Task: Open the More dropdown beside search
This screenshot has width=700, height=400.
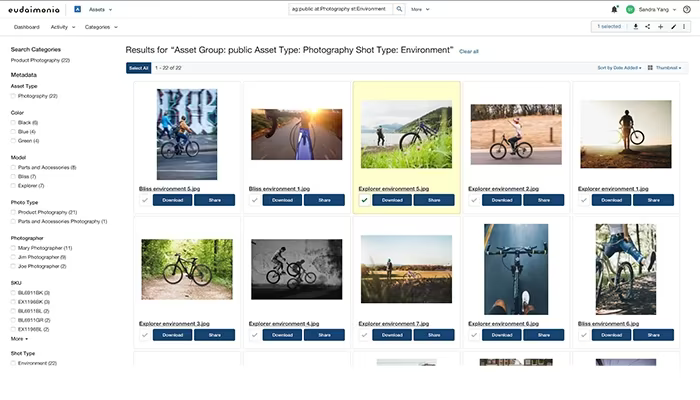Action: 420,9
